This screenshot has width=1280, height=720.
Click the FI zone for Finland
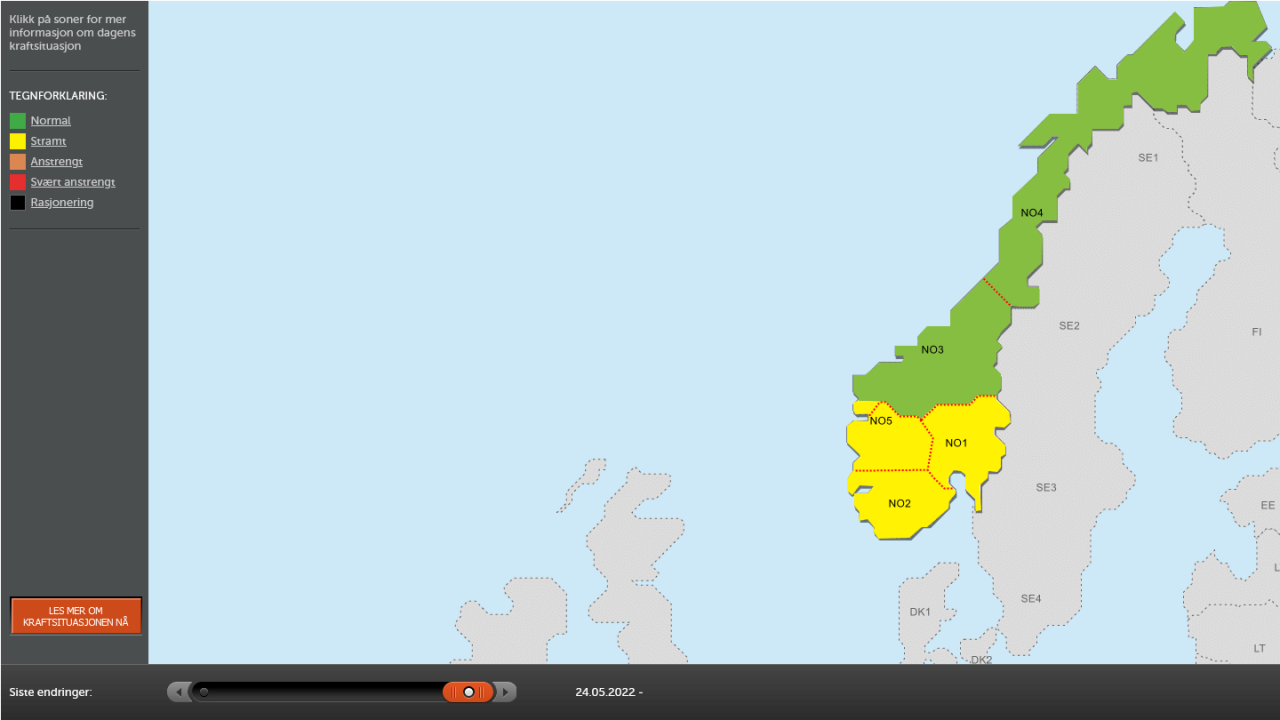click(x=1257, y=330)
